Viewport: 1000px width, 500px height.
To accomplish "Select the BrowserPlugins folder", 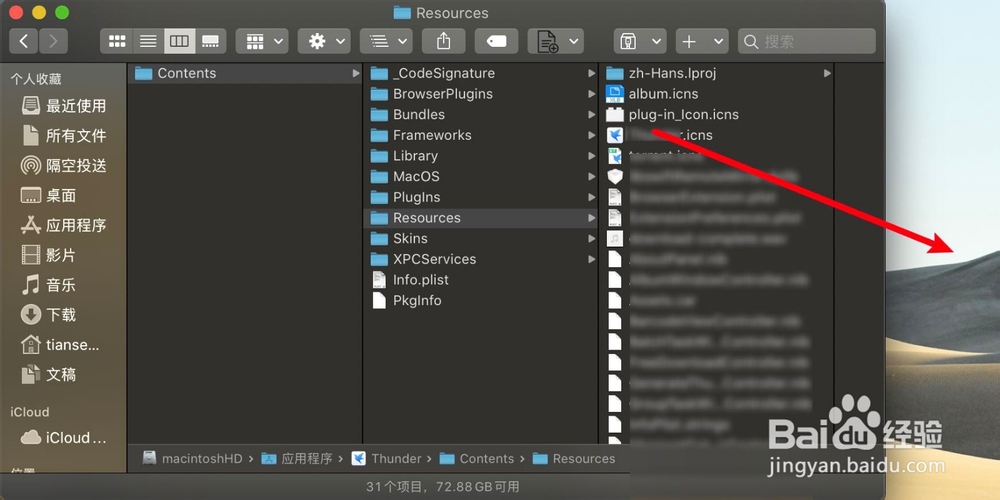I will click(480, 94).
